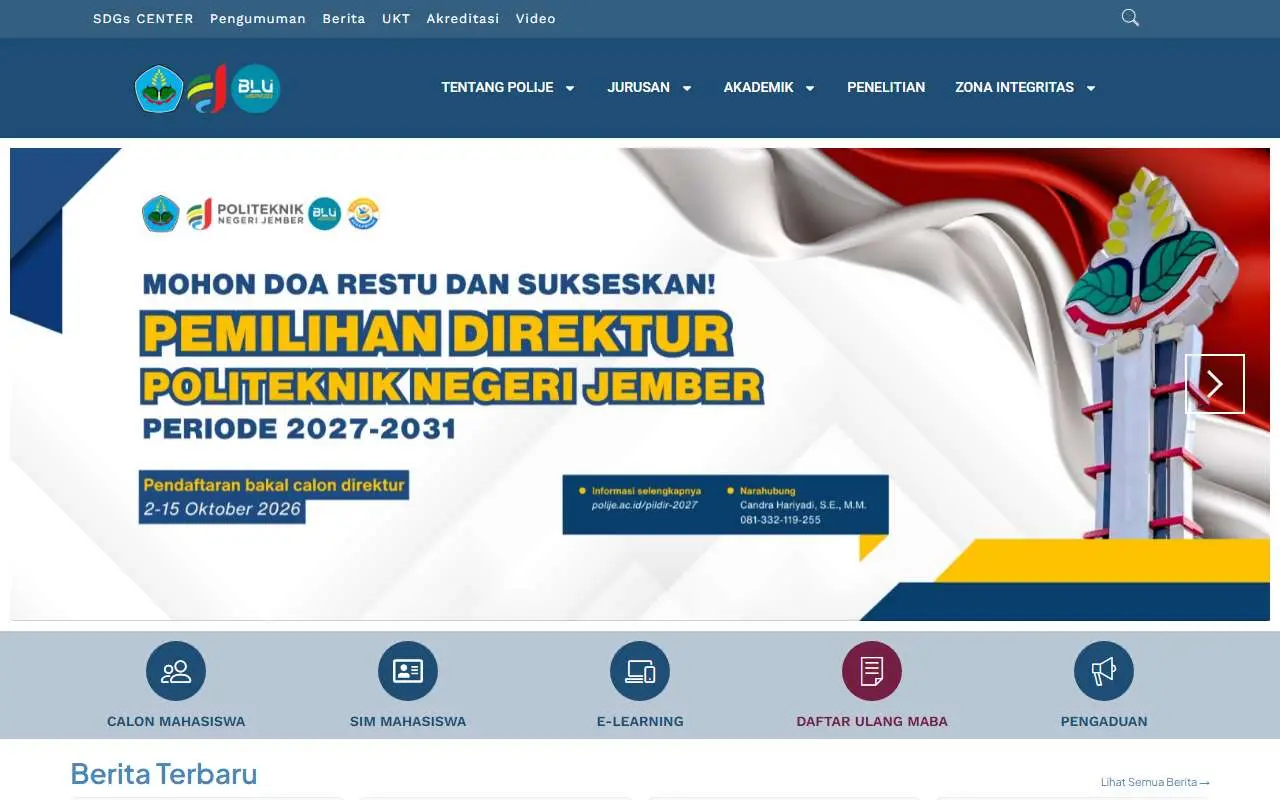Screen dimensions: 1280x800
Task: Click the Daftar Ulang Maba document icon
Action: (x=872, y=671)
